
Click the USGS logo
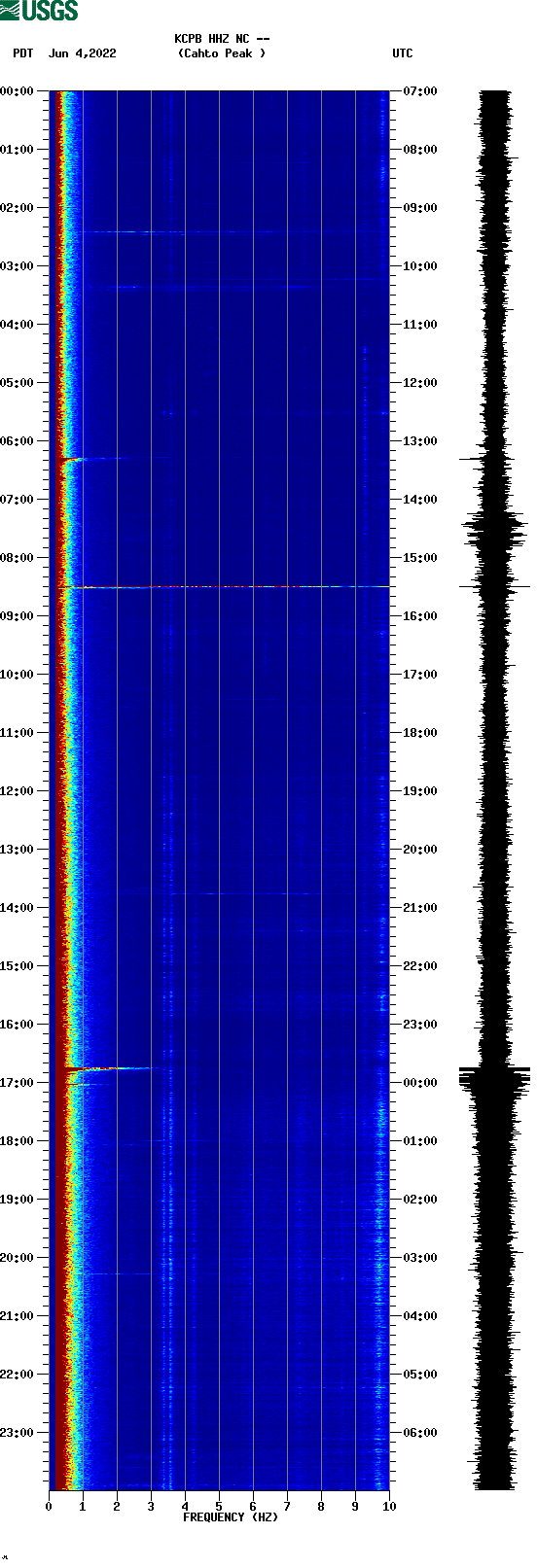(39, 11)
